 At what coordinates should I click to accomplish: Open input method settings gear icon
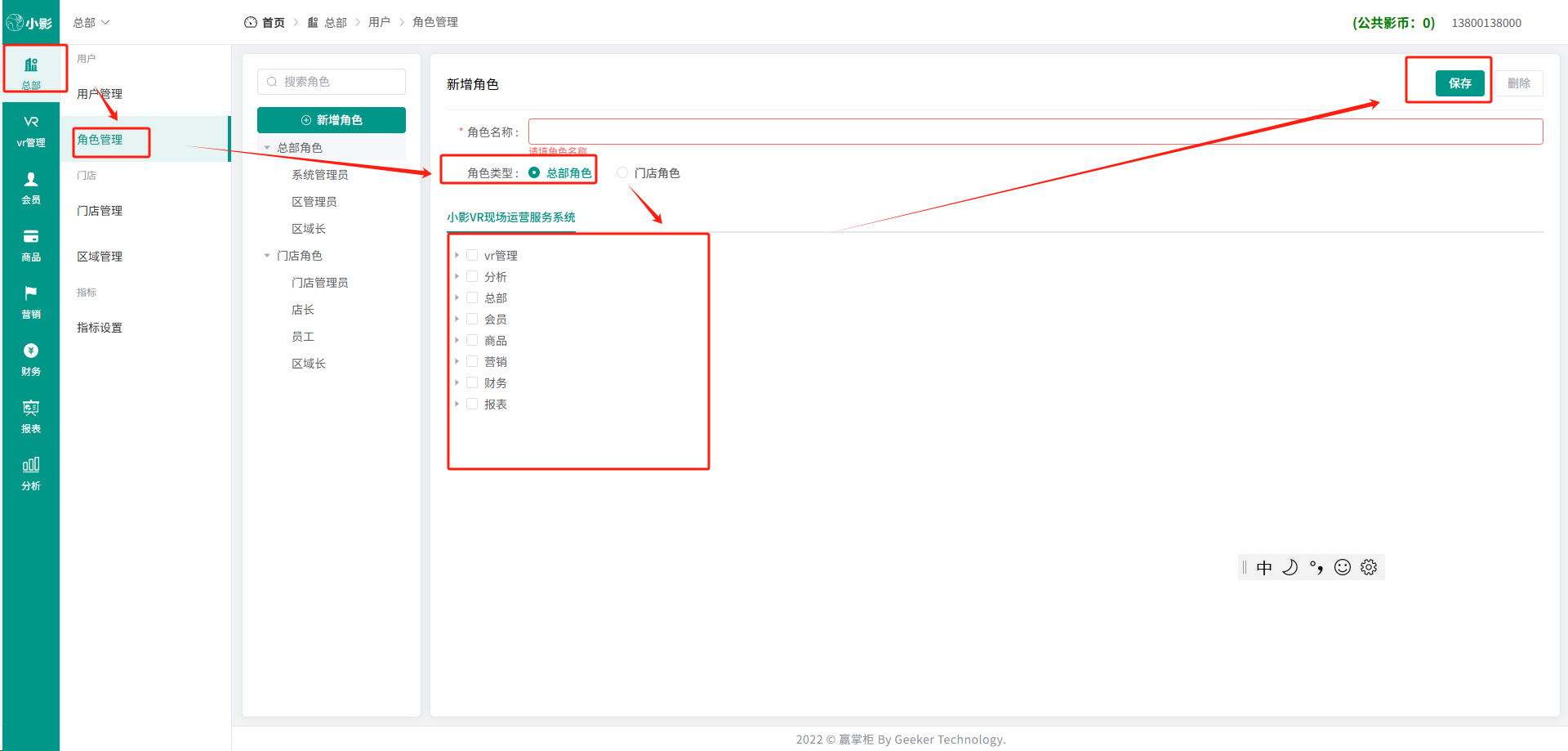pos(1369,567)
